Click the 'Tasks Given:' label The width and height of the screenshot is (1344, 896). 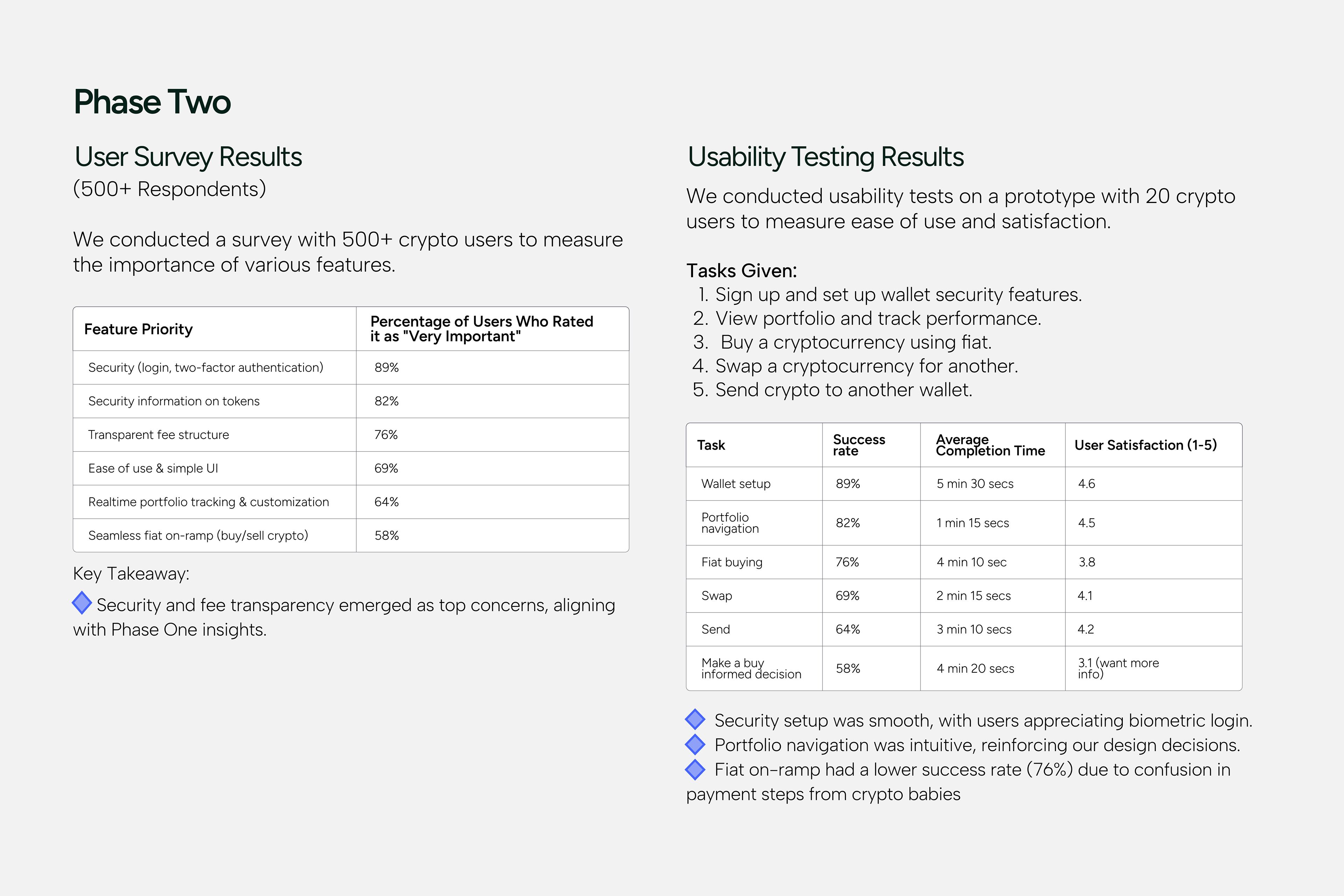tap(741, 270)
